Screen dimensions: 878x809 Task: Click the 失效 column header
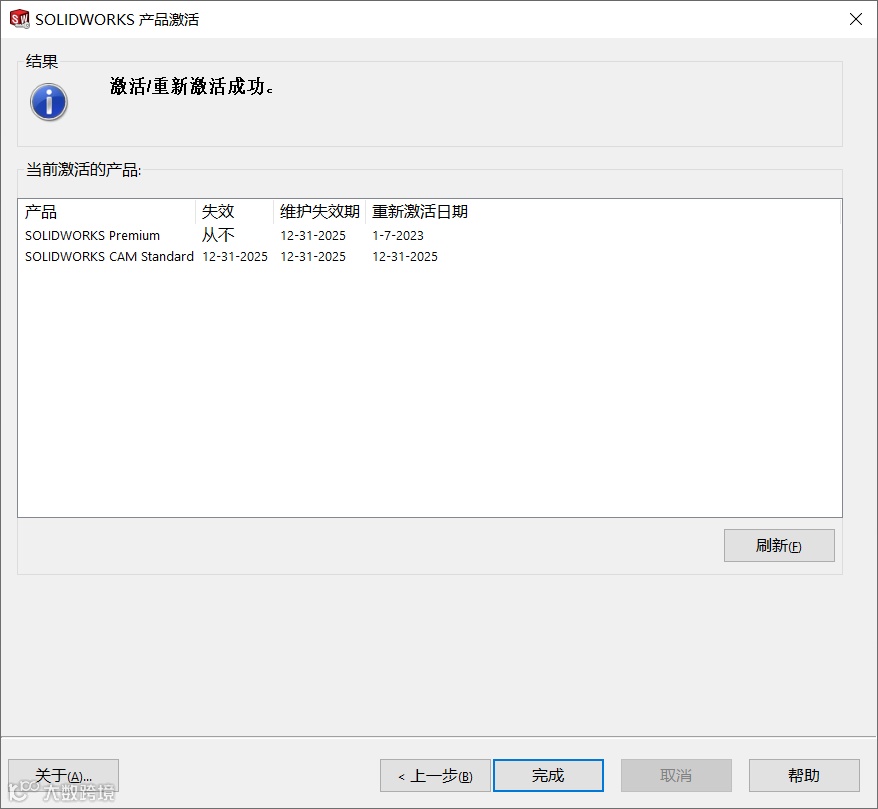[235, 212]
